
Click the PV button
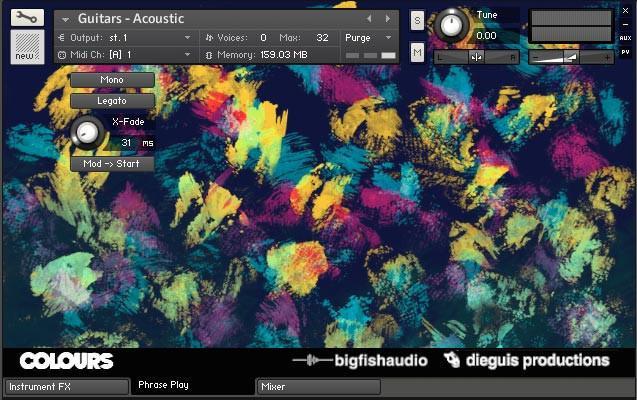625,51
